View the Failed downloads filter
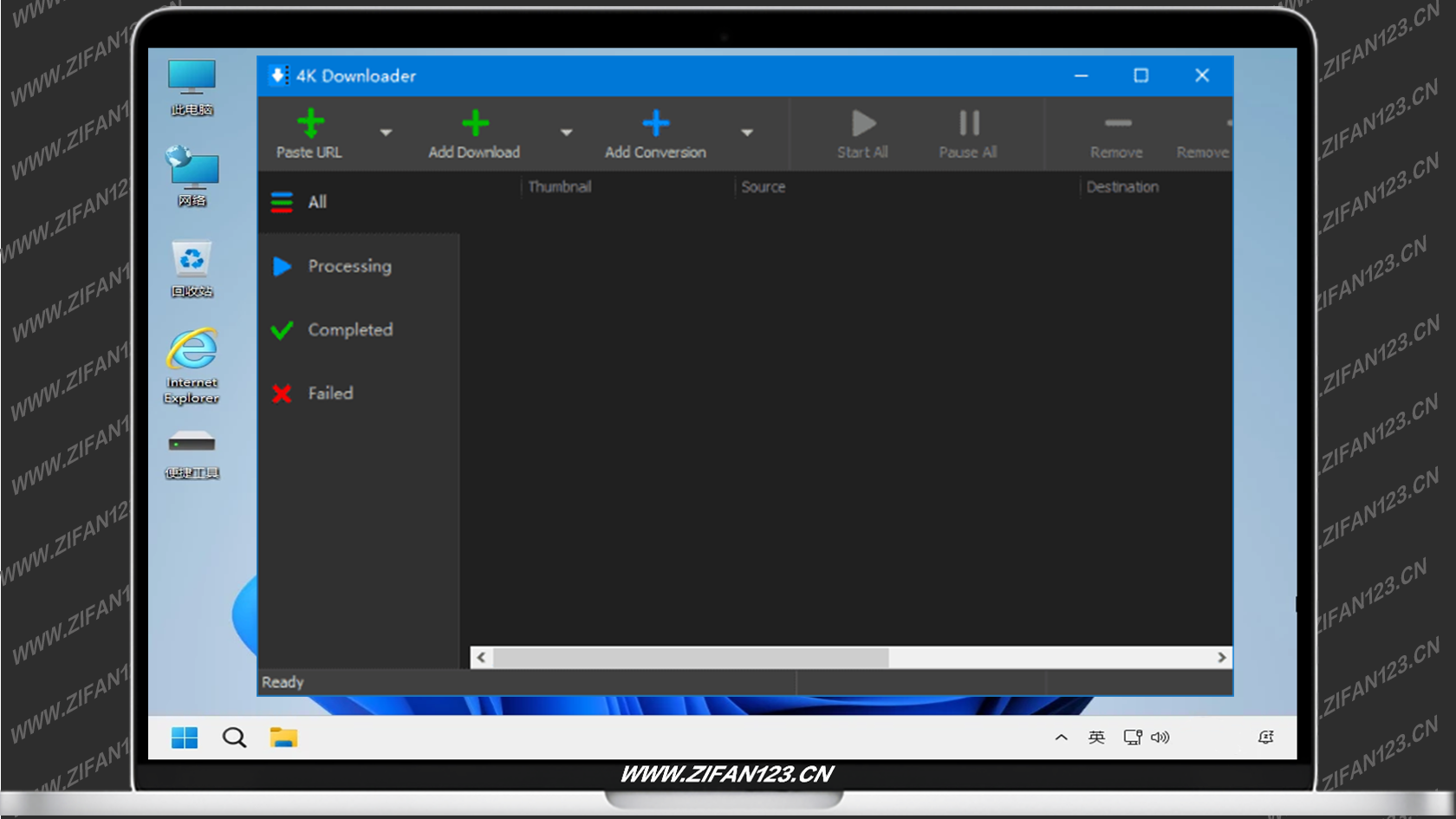 (x=359, y=393)
